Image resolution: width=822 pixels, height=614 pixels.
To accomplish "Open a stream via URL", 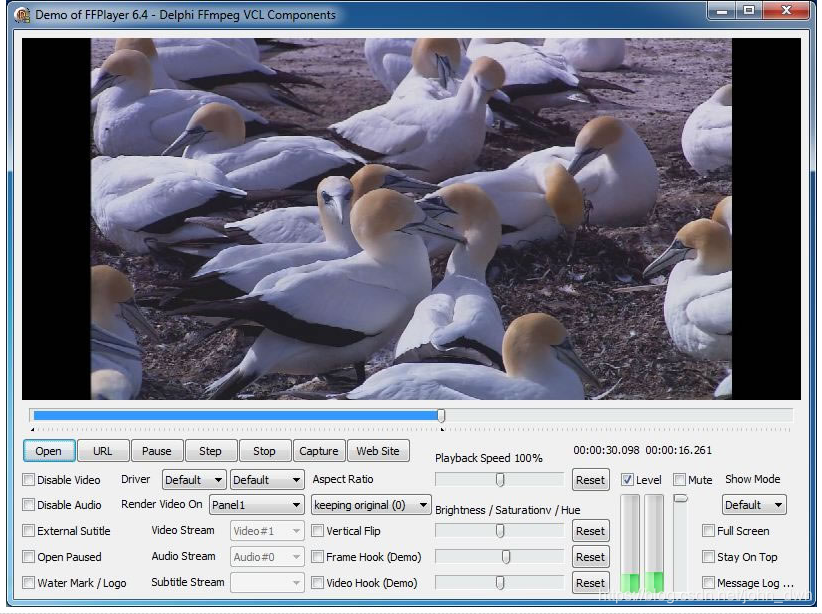I will pyautogui.click(x=102, y=450).
